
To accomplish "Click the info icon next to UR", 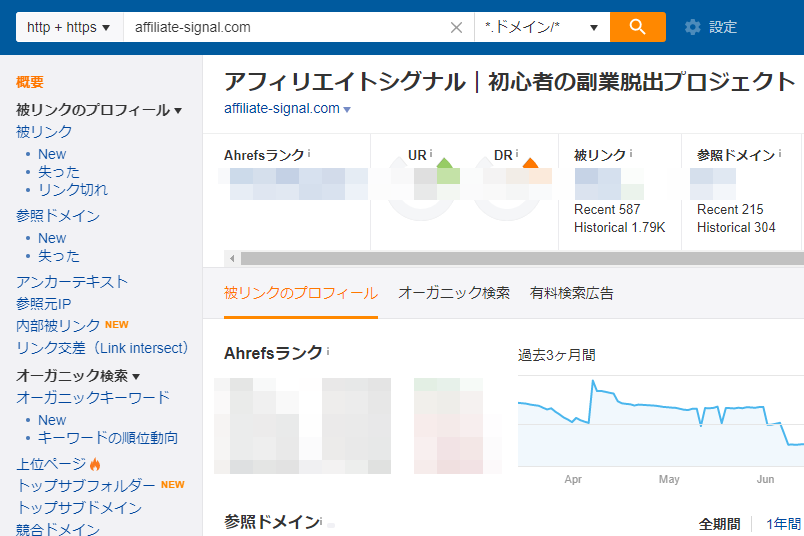I will (431, 153).
